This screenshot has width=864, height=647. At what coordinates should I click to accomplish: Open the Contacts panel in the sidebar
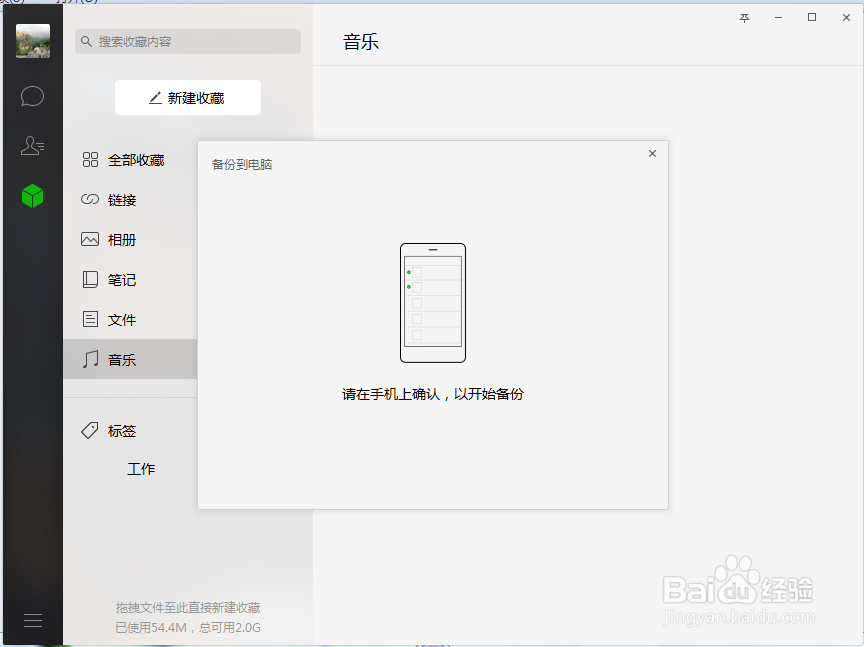(32, 145)
